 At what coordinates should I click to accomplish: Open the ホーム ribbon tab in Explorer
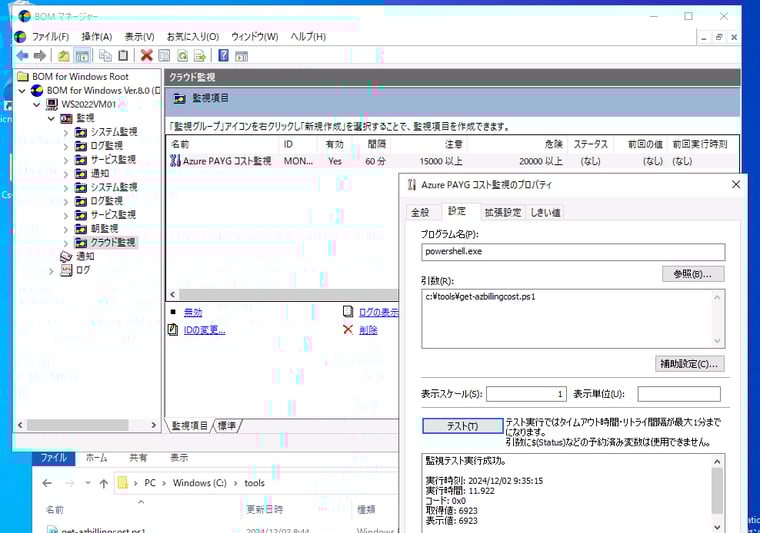(x=96, y=457)
